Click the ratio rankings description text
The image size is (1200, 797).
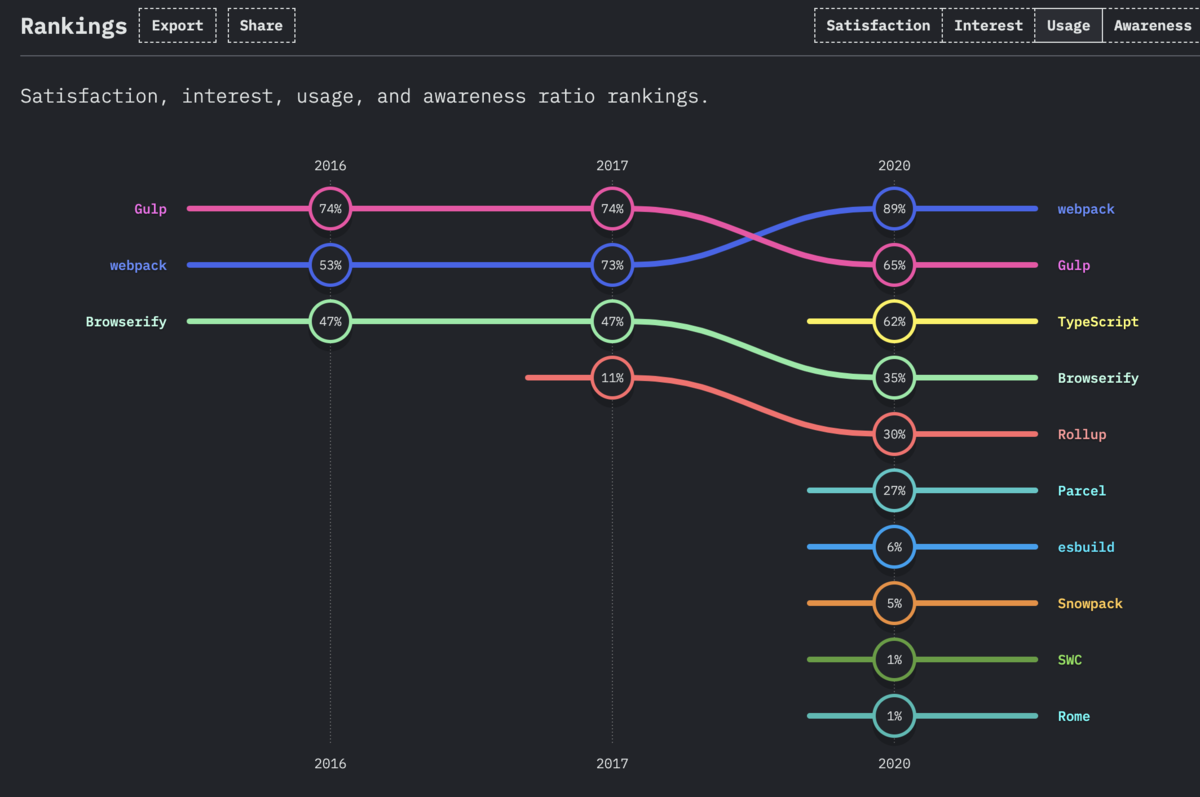[364, 97]
